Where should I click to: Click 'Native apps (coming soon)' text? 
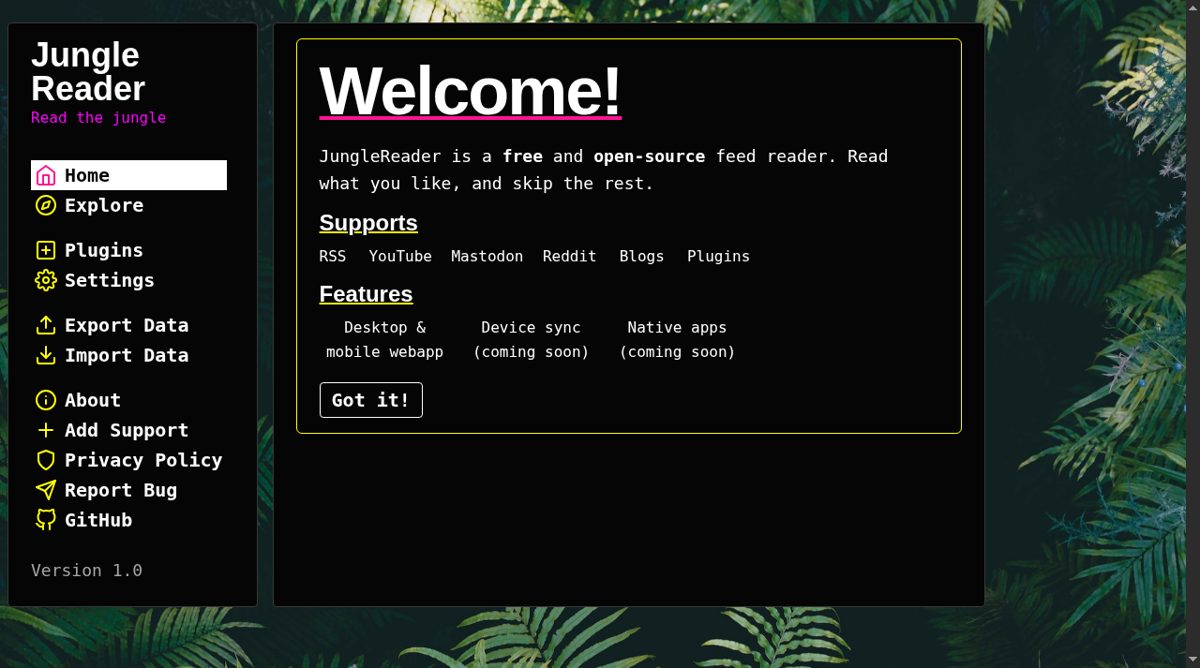[x=677, y=340]
